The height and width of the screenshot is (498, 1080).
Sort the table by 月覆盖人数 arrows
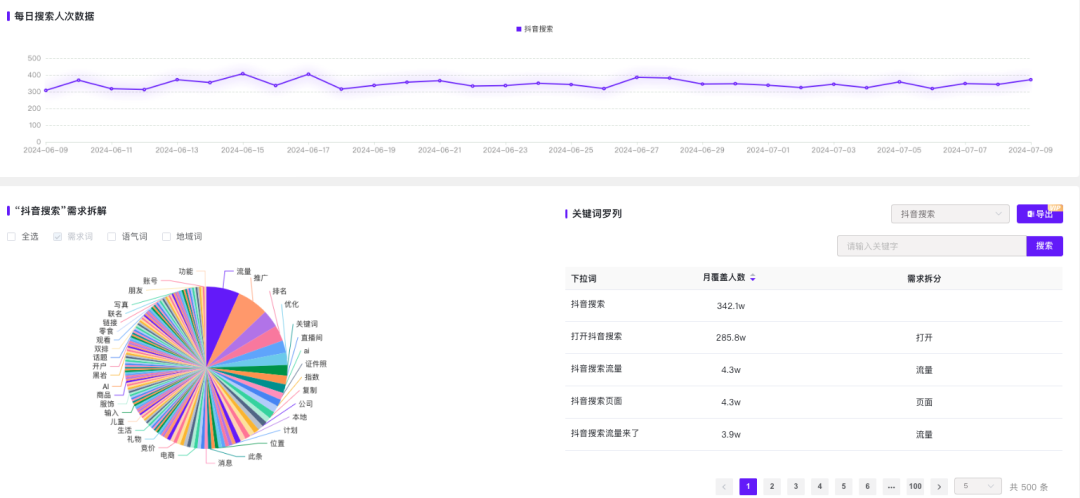pyautogui.click(x=753, y=278)
